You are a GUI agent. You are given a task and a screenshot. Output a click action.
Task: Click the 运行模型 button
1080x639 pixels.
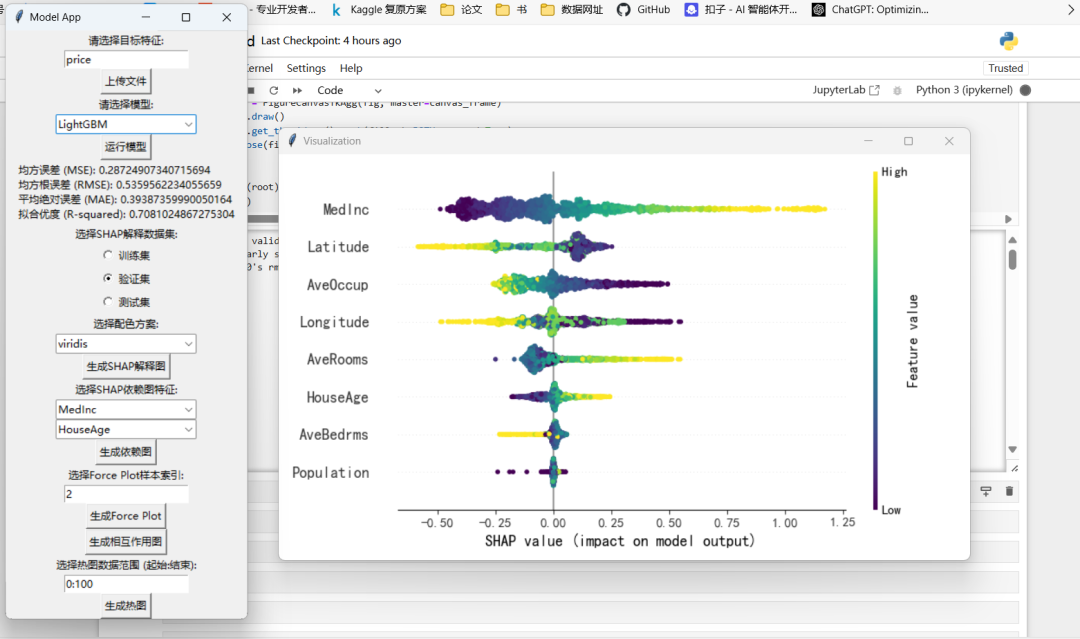[126, 147]
